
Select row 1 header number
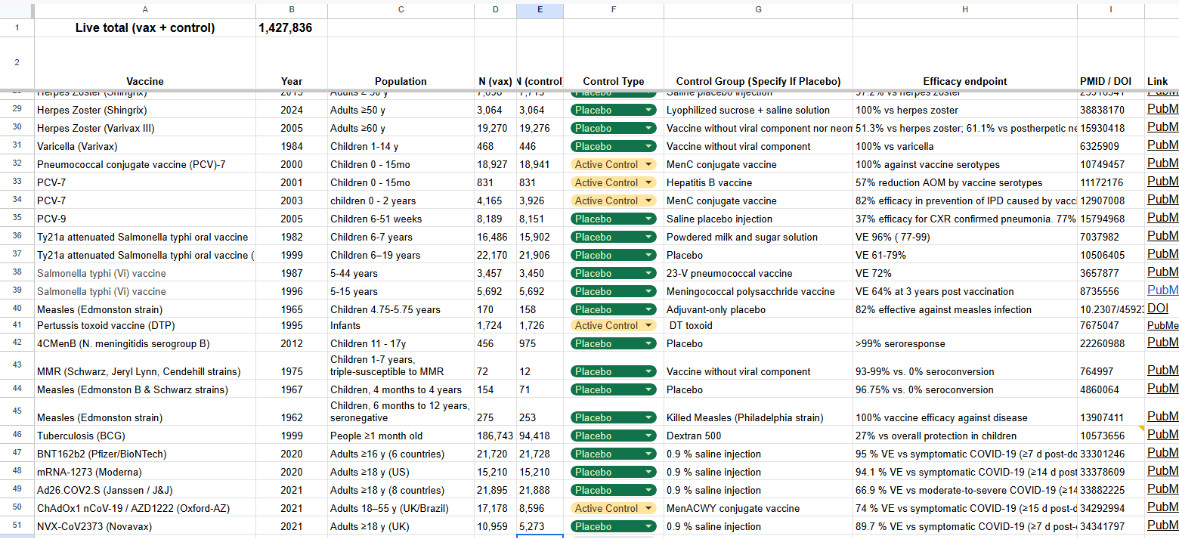(x=17, y=28)
